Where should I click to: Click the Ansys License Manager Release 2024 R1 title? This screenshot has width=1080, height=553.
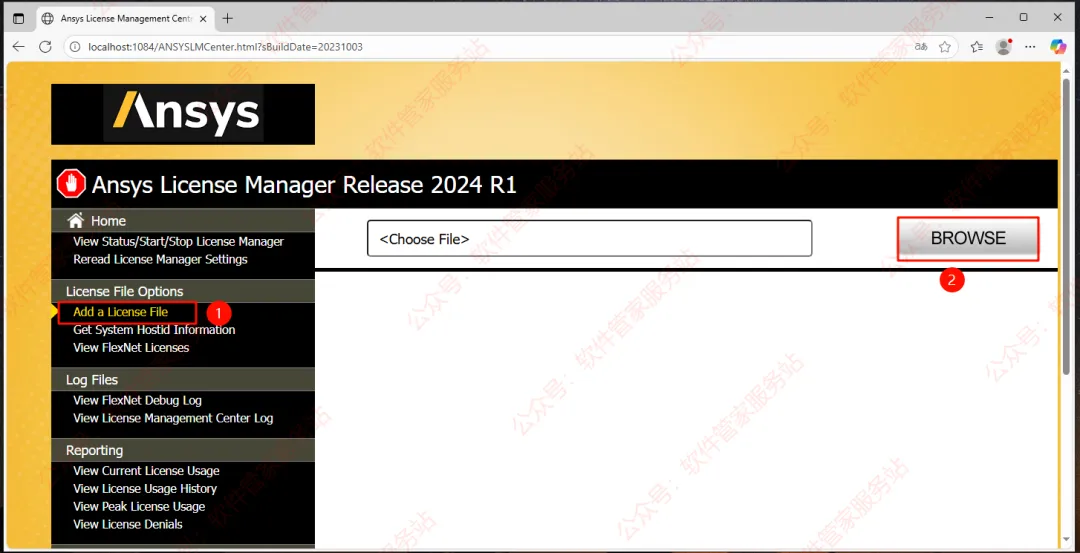coord(304,185)
